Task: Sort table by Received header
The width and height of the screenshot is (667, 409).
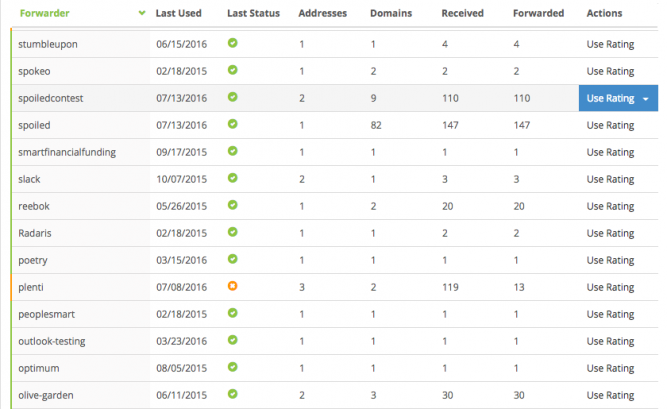Action: pos(462,13)
